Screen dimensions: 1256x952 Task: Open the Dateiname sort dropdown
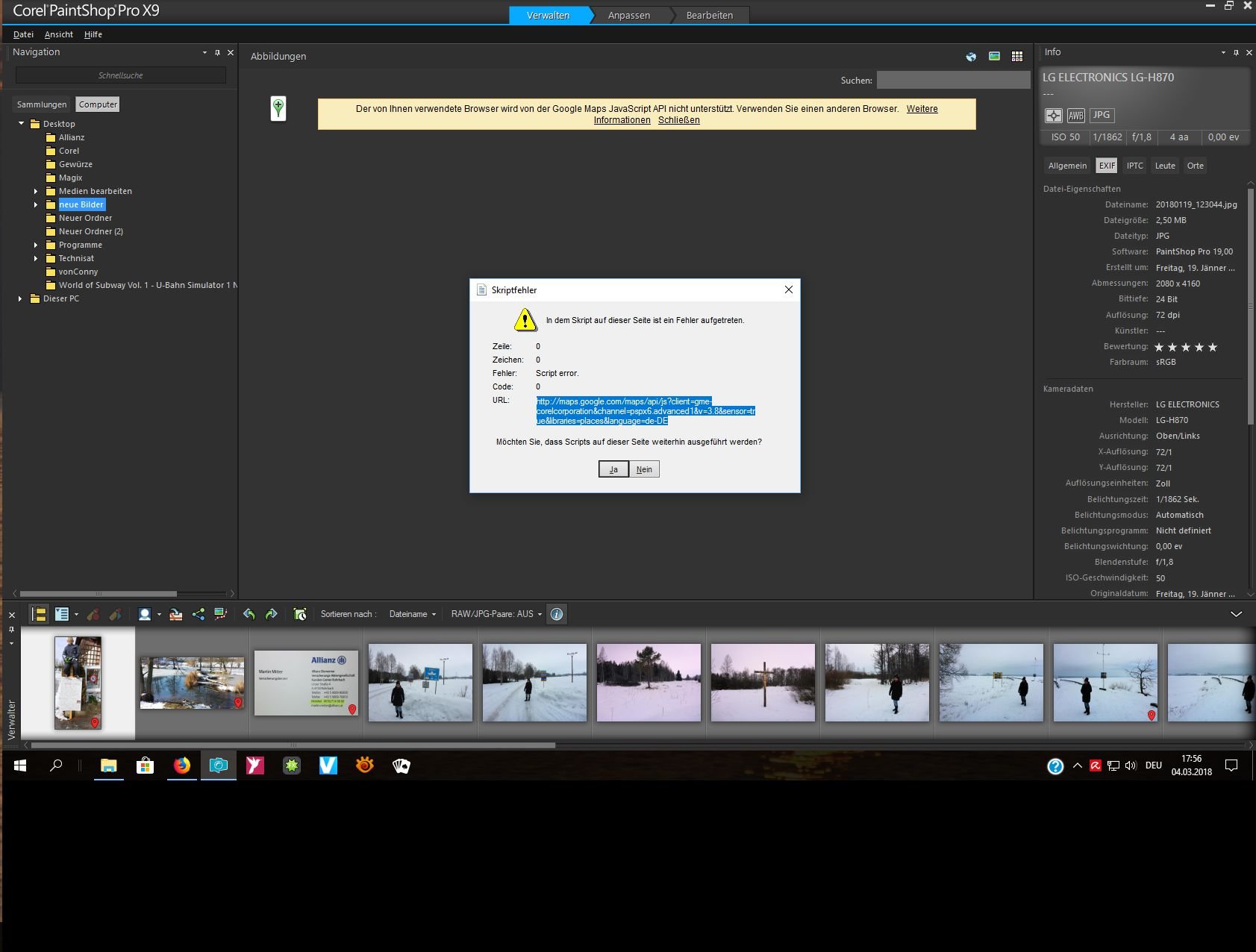coord(413,614)
